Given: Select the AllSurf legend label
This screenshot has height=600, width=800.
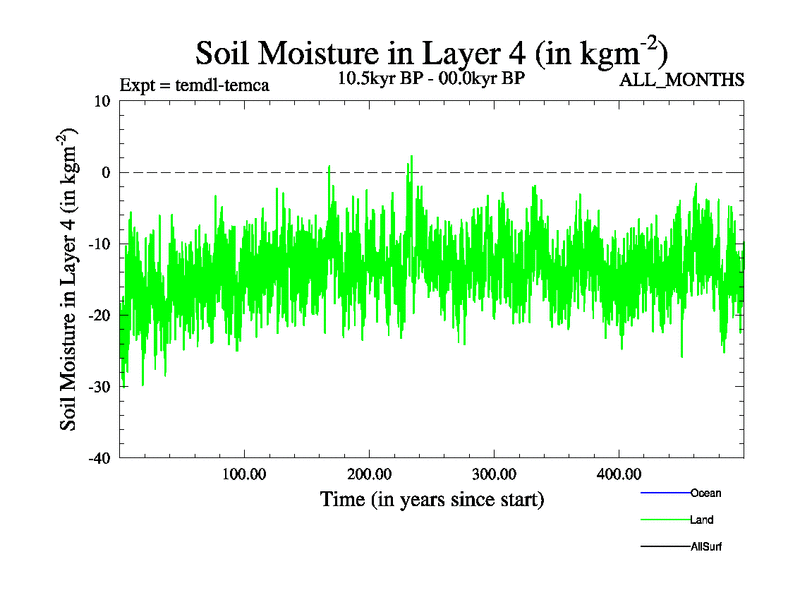Looking at the screenshot, I should pyautogui.click(x=706, y=547).
